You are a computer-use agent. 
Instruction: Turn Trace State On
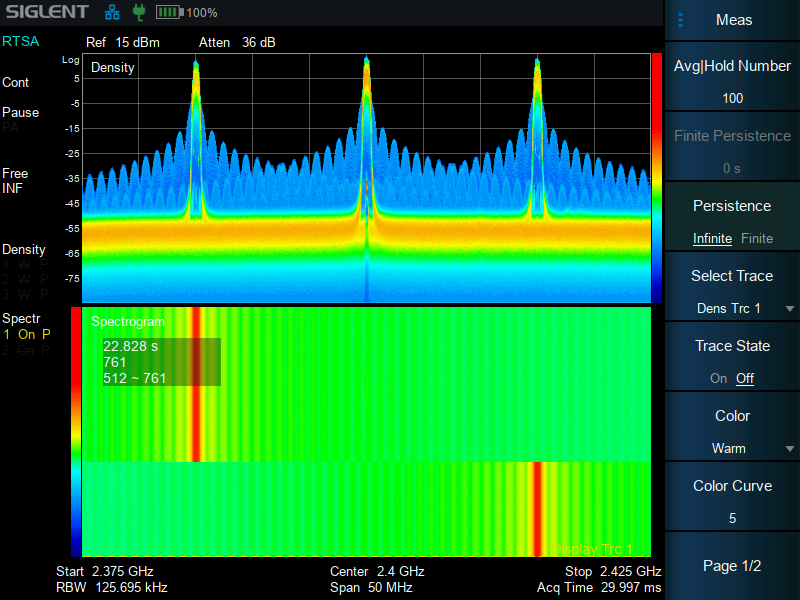(x=718, y=378)
